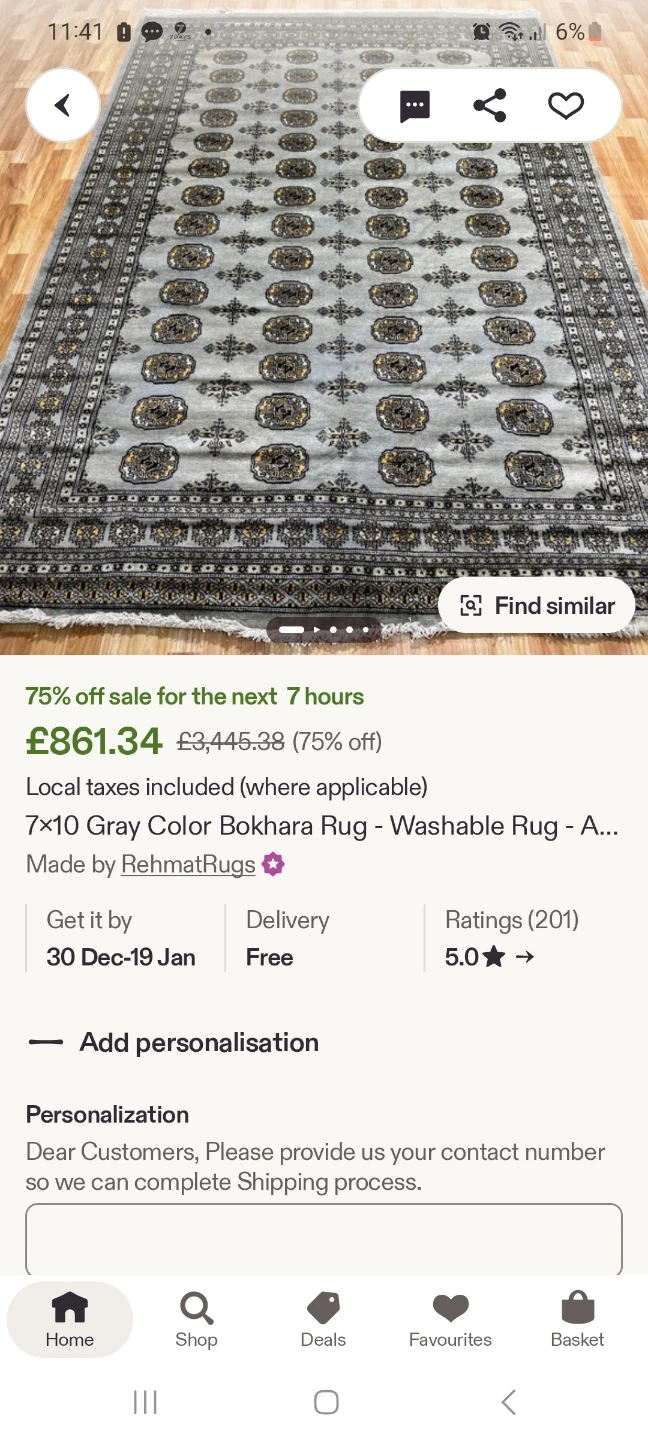Open the Shop search tab
Screen dimensions: 648x1440
coord(196,1319)
